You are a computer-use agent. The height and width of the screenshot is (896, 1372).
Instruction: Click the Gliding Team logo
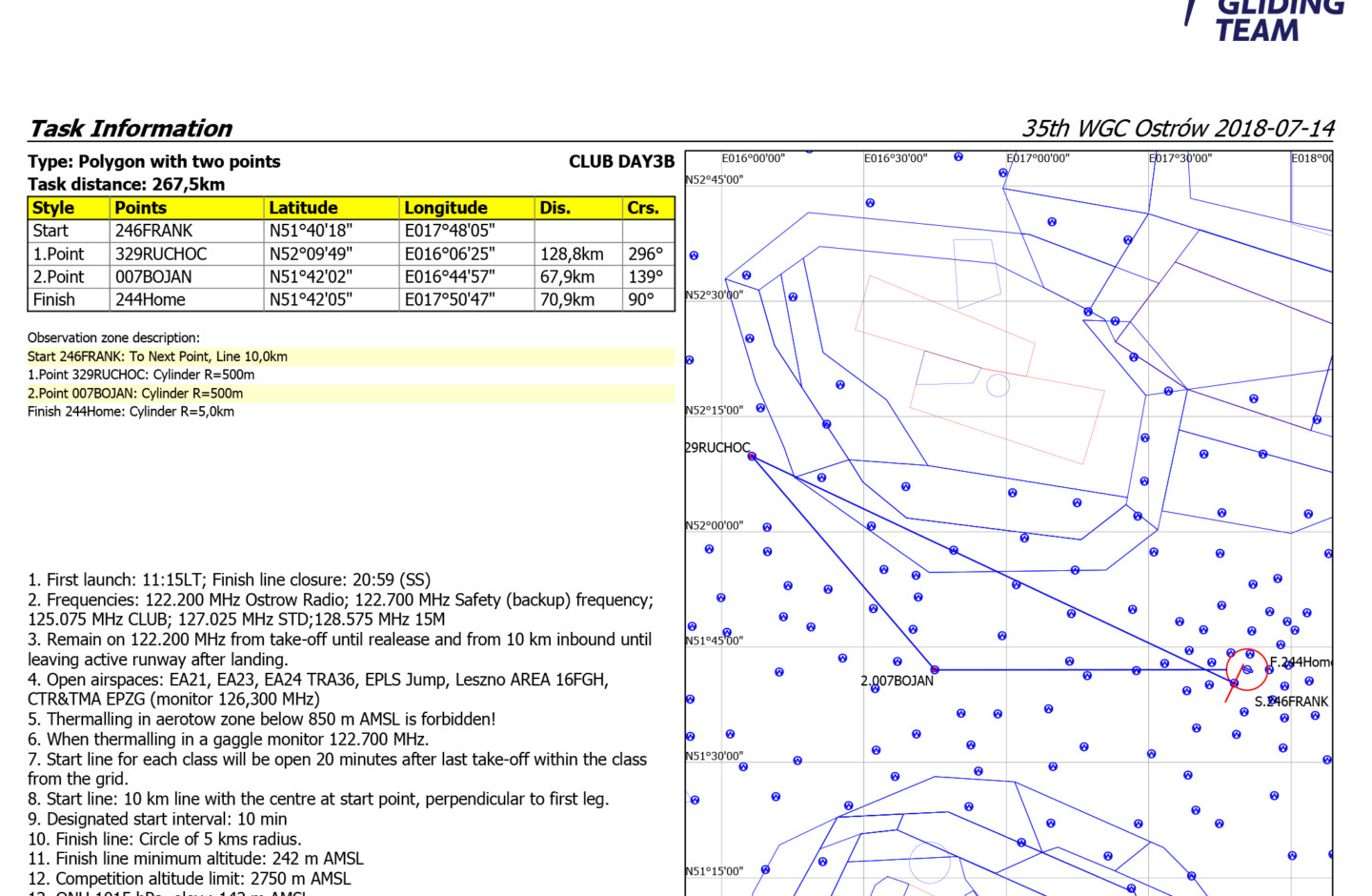pos(1267,21)
